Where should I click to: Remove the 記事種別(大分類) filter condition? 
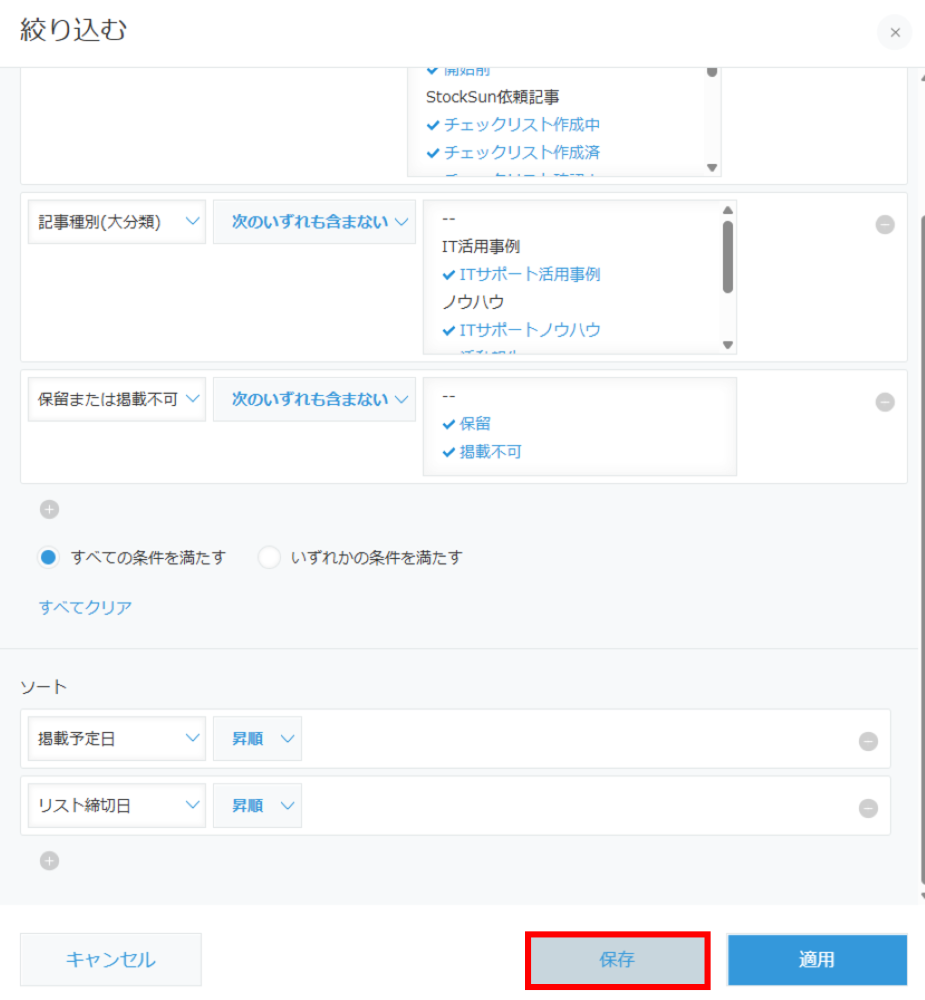(x=885, y=225)
